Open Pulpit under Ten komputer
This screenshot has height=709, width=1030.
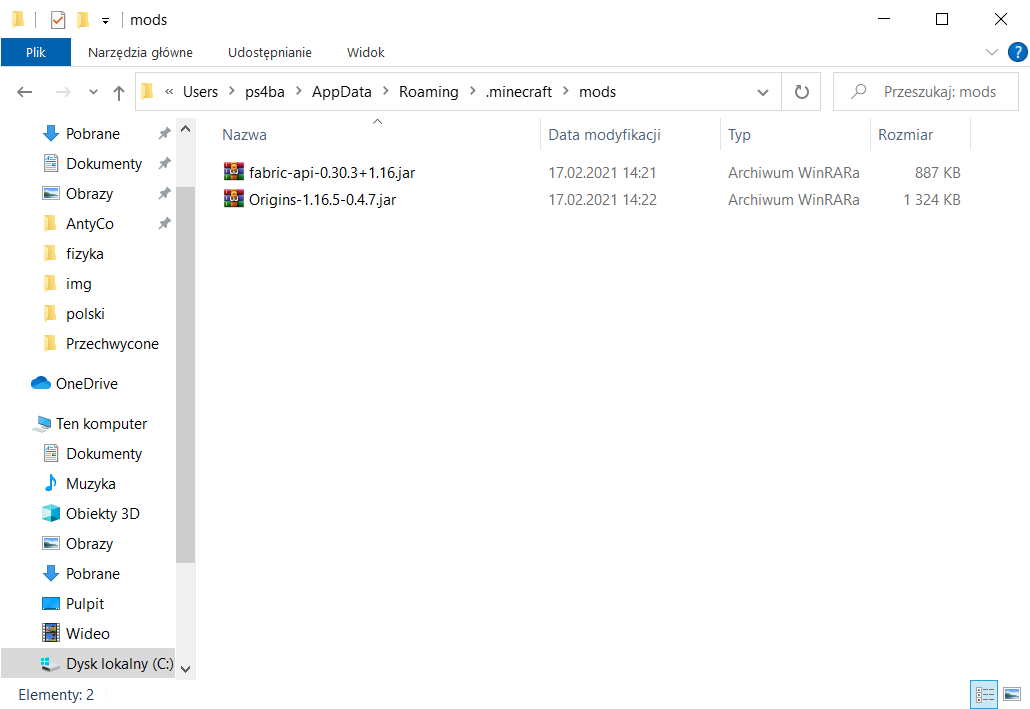84,604
